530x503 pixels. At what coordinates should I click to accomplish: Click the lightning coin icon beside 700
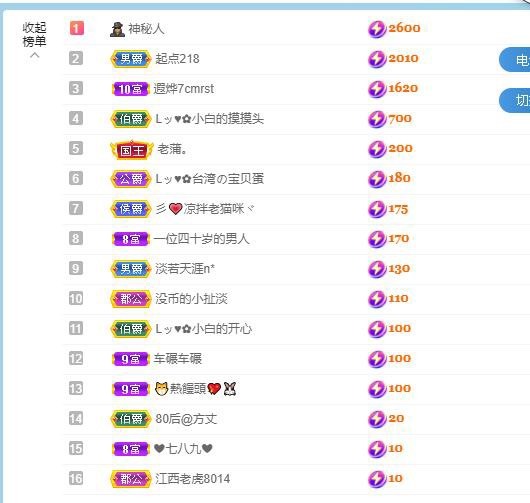(377, 119)
